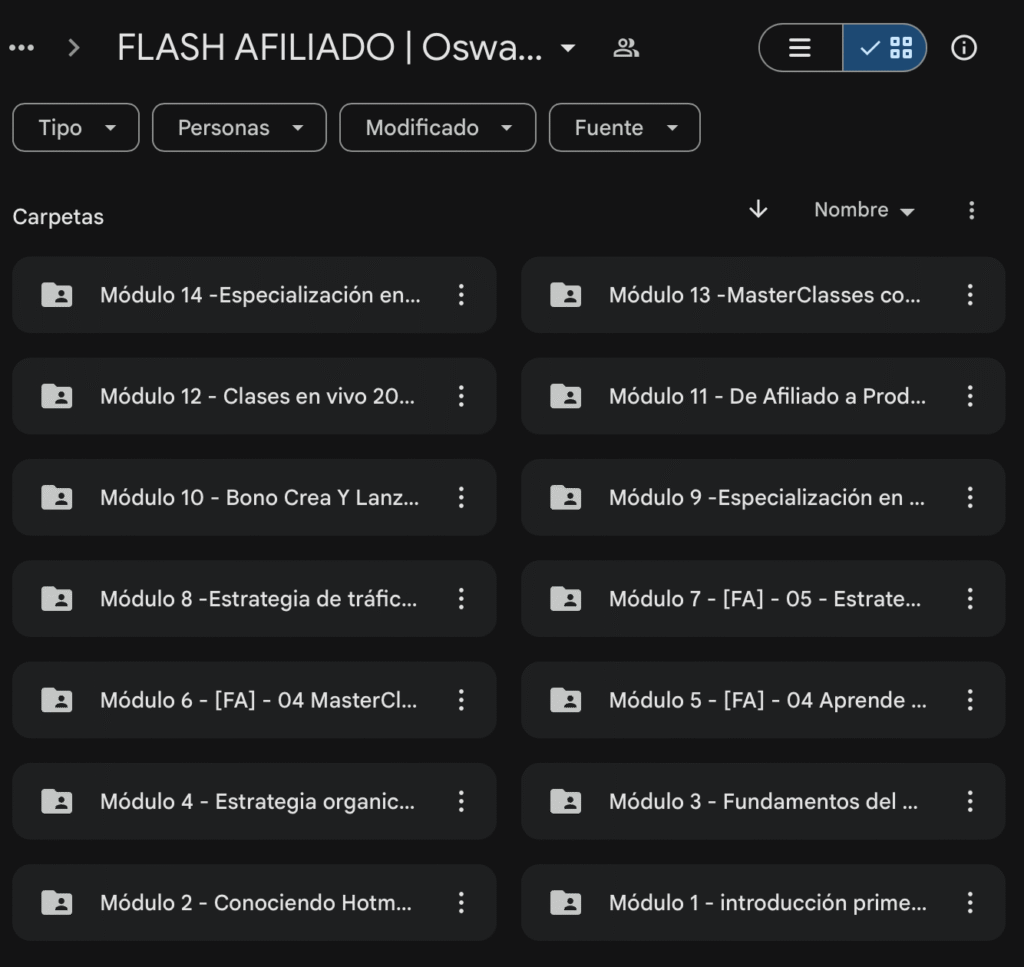Click the shared folder icon of Módulo 5

[566, 700]
